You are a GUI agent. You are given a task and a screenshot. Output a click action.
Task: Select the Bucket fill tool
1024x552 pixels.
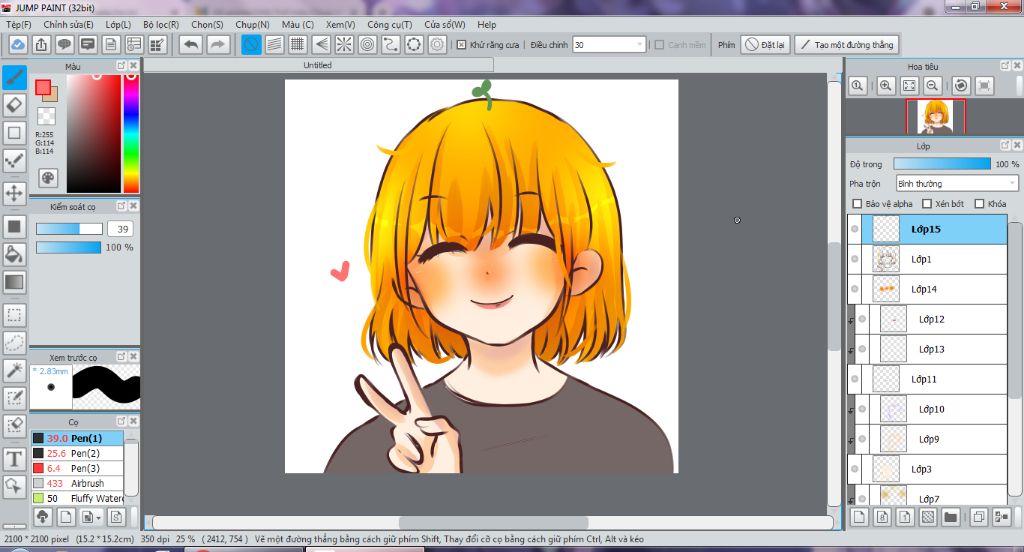pos(14,254)
